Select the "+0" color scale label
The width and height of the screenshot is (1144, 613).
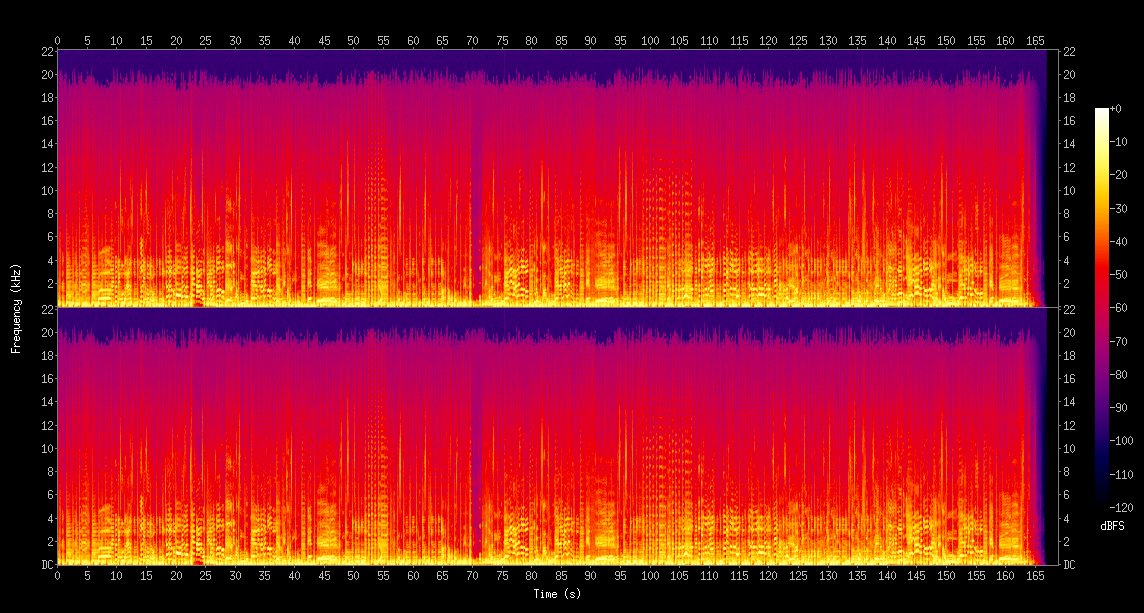click(x=1116, y=109)
